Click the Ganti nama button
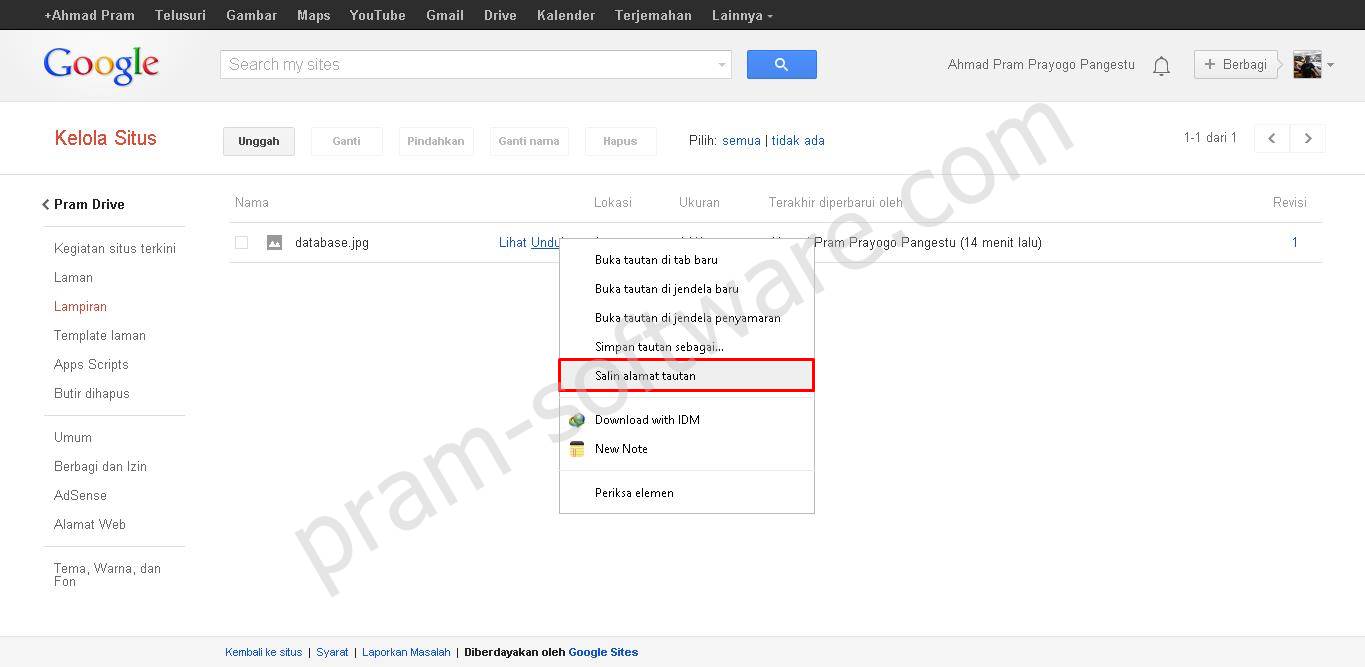The width and height of the screenshot is (1365, 667). (529, 141)
